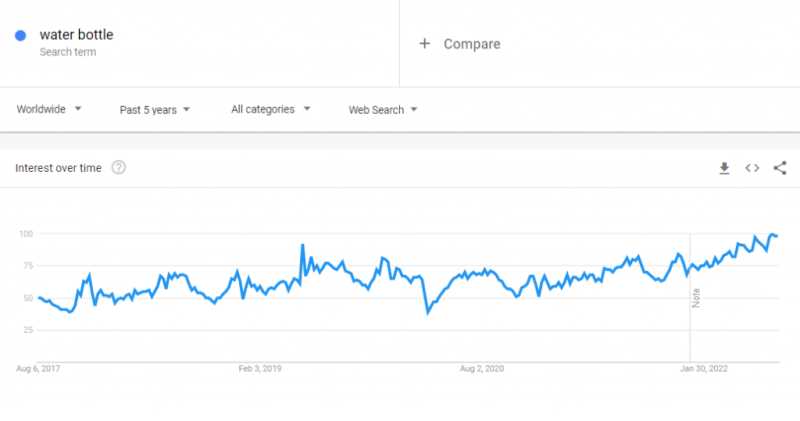Click the Feb 3, 2019 axis label
Viewport: 800px width, 421px height.
click(x=260, y=369)
